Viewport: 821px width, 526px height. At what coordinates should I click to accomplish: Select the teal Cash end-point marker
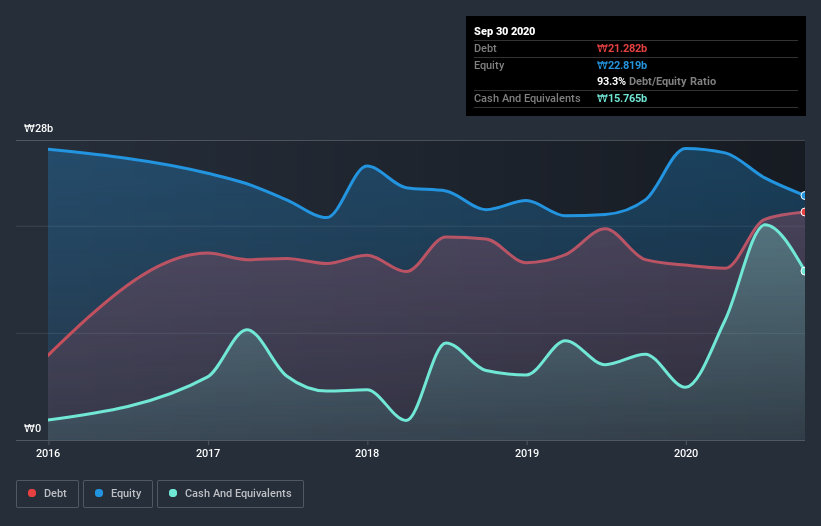(804, 271)
